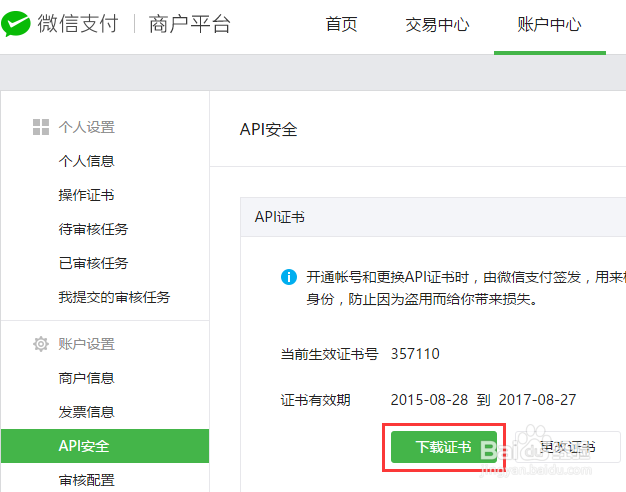Open 审核配置 in the sidebar
Screen dimensions: 626x492
[87, 480]
